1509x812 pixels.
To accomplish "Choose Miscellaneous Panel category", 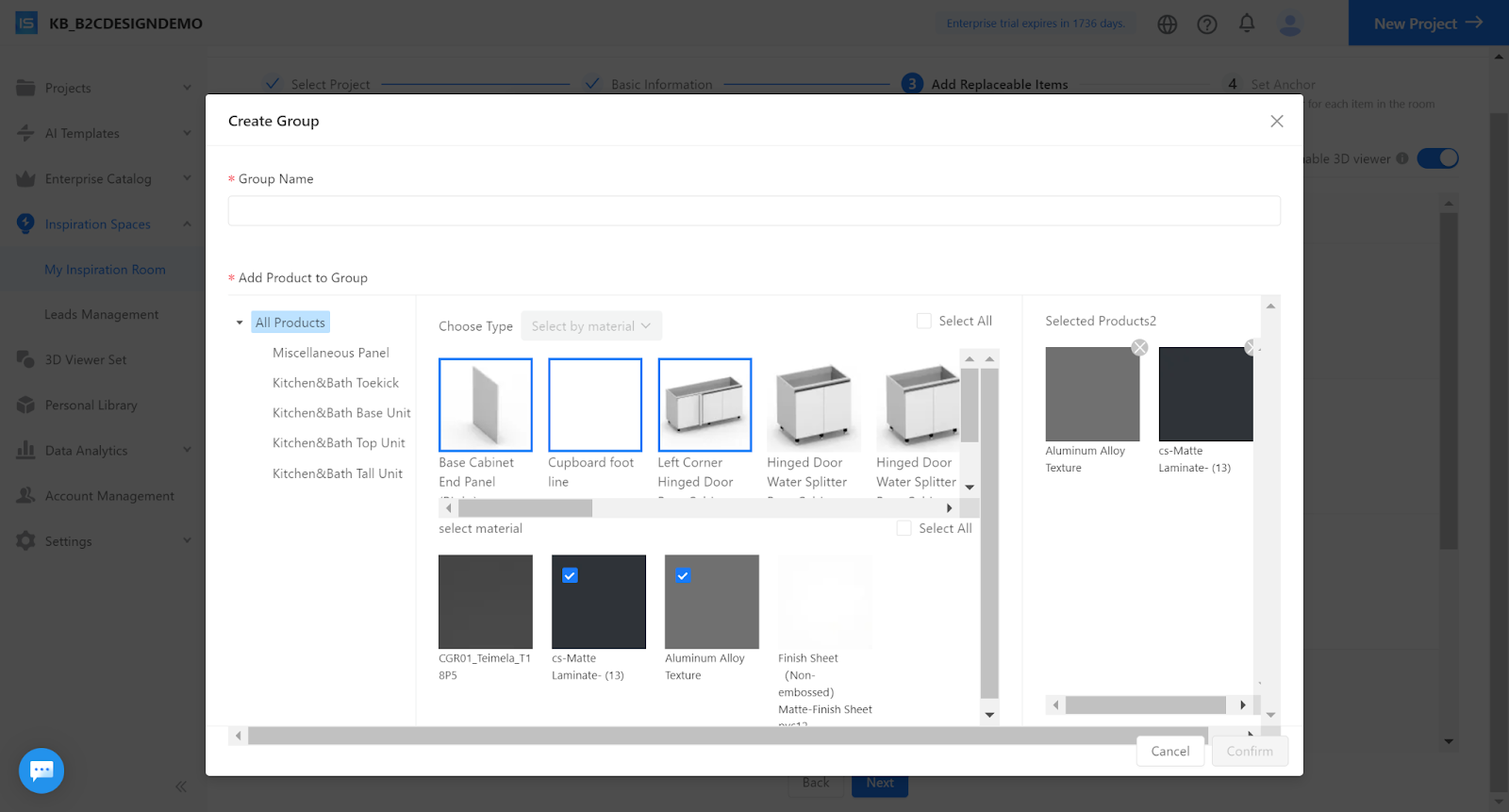I will (330, 353).
